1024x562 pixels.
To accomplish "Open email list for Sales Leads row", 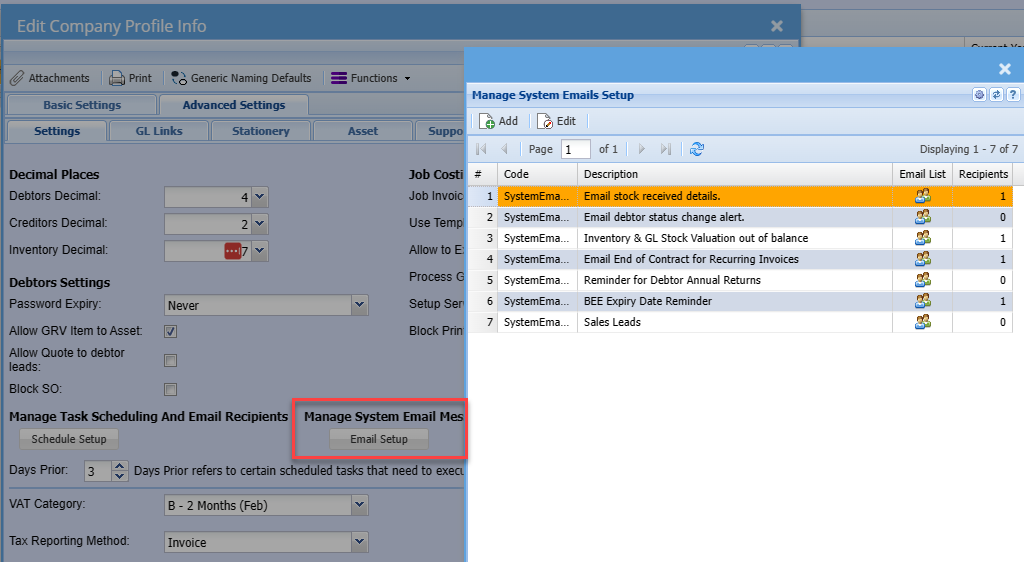I will (x=923, y=322).
